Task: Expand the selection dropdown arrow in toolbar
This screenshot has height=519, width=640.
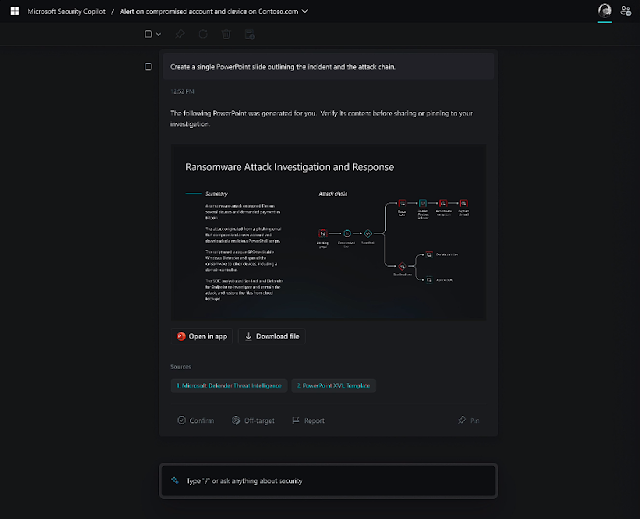Action: click(157, 34)
